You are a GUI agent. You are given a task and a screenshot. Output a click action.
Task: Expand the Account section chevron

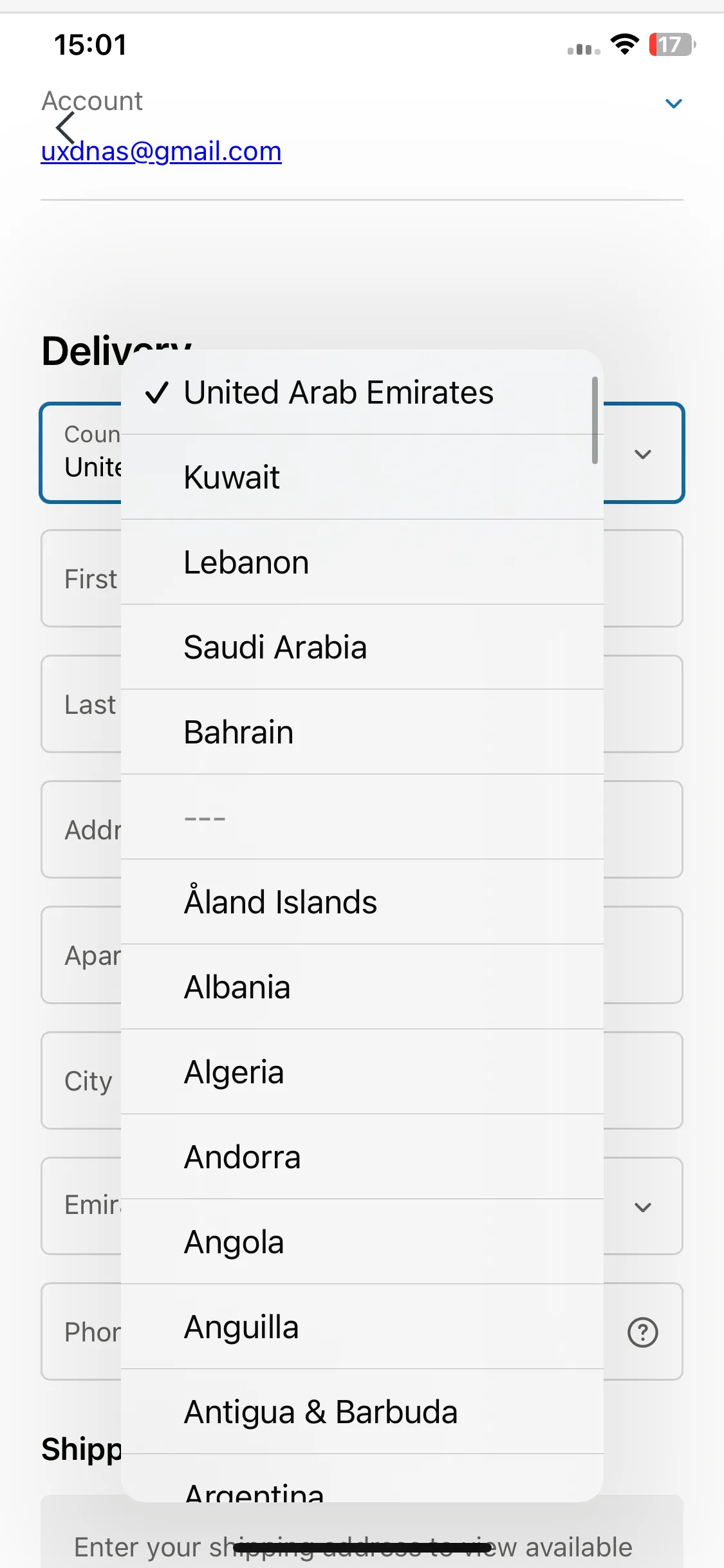673,104
